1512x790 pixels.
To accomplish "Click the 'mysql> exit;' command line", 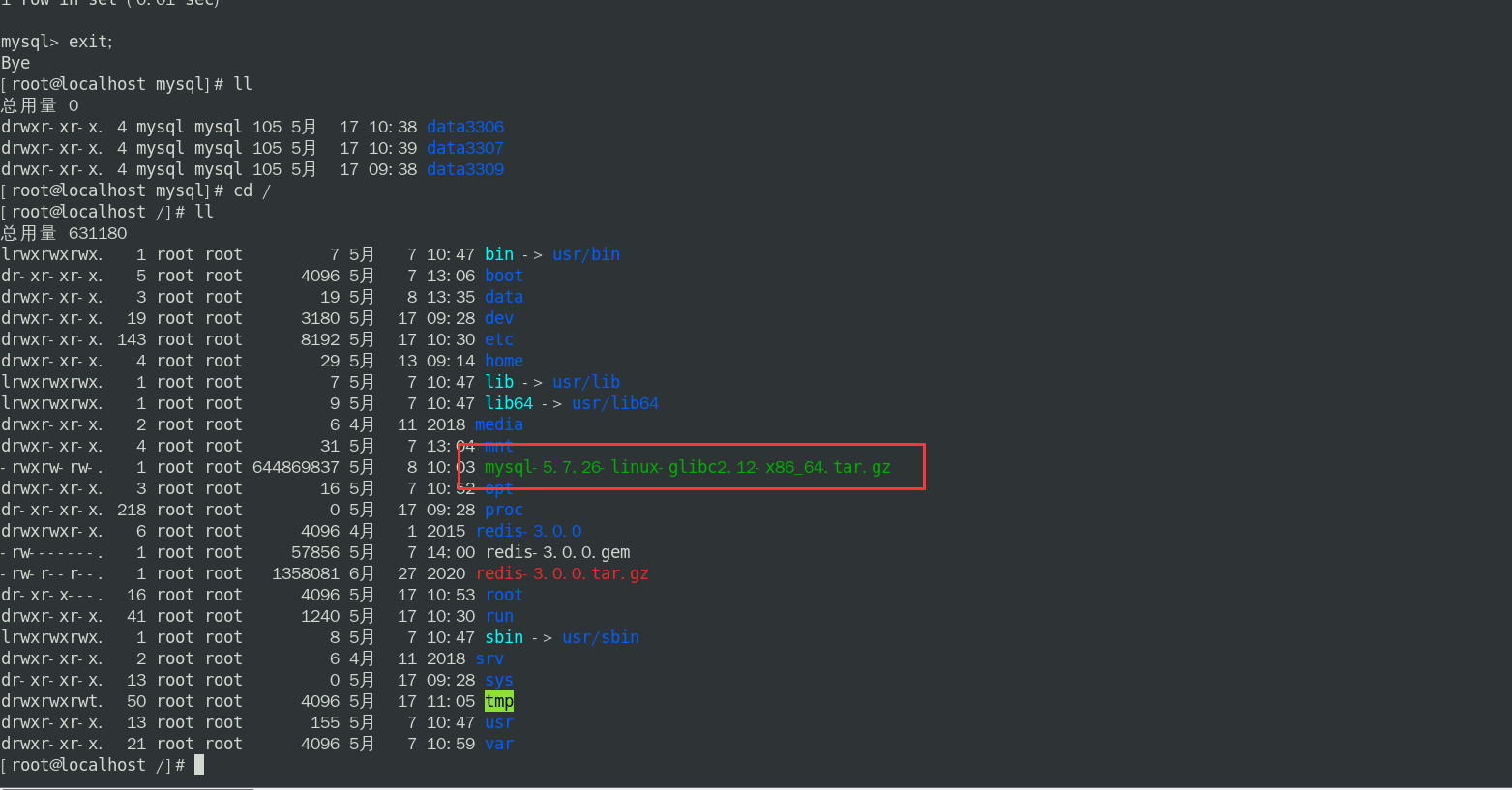I will 57,42.
